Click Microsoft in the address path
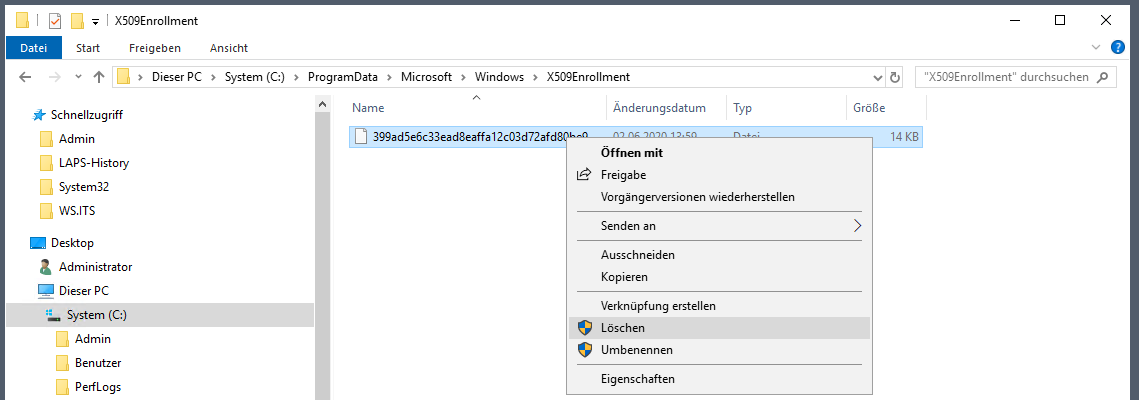 (424, 77)
